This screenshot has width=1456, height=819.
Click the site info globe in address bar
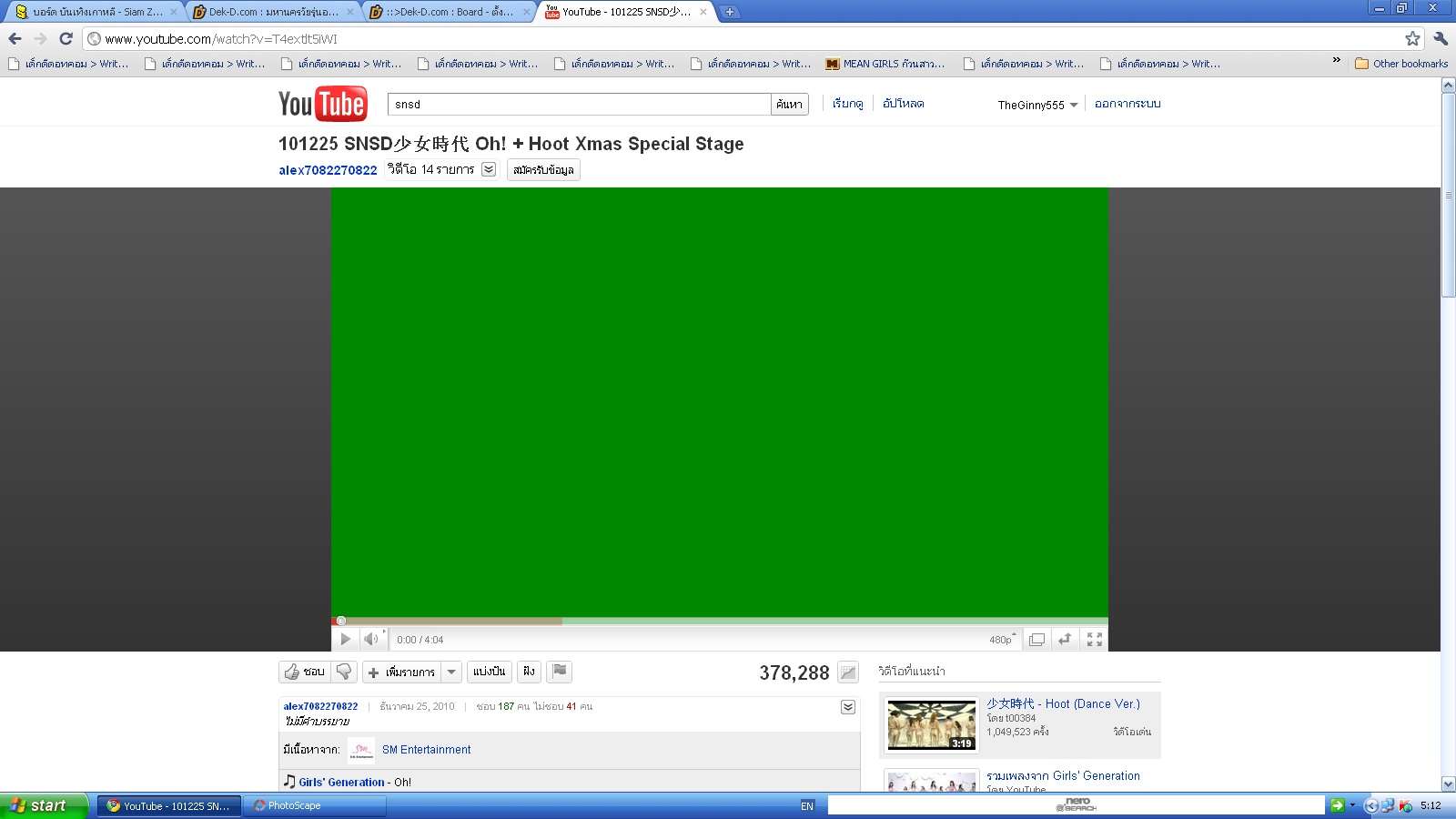[95, 39]
